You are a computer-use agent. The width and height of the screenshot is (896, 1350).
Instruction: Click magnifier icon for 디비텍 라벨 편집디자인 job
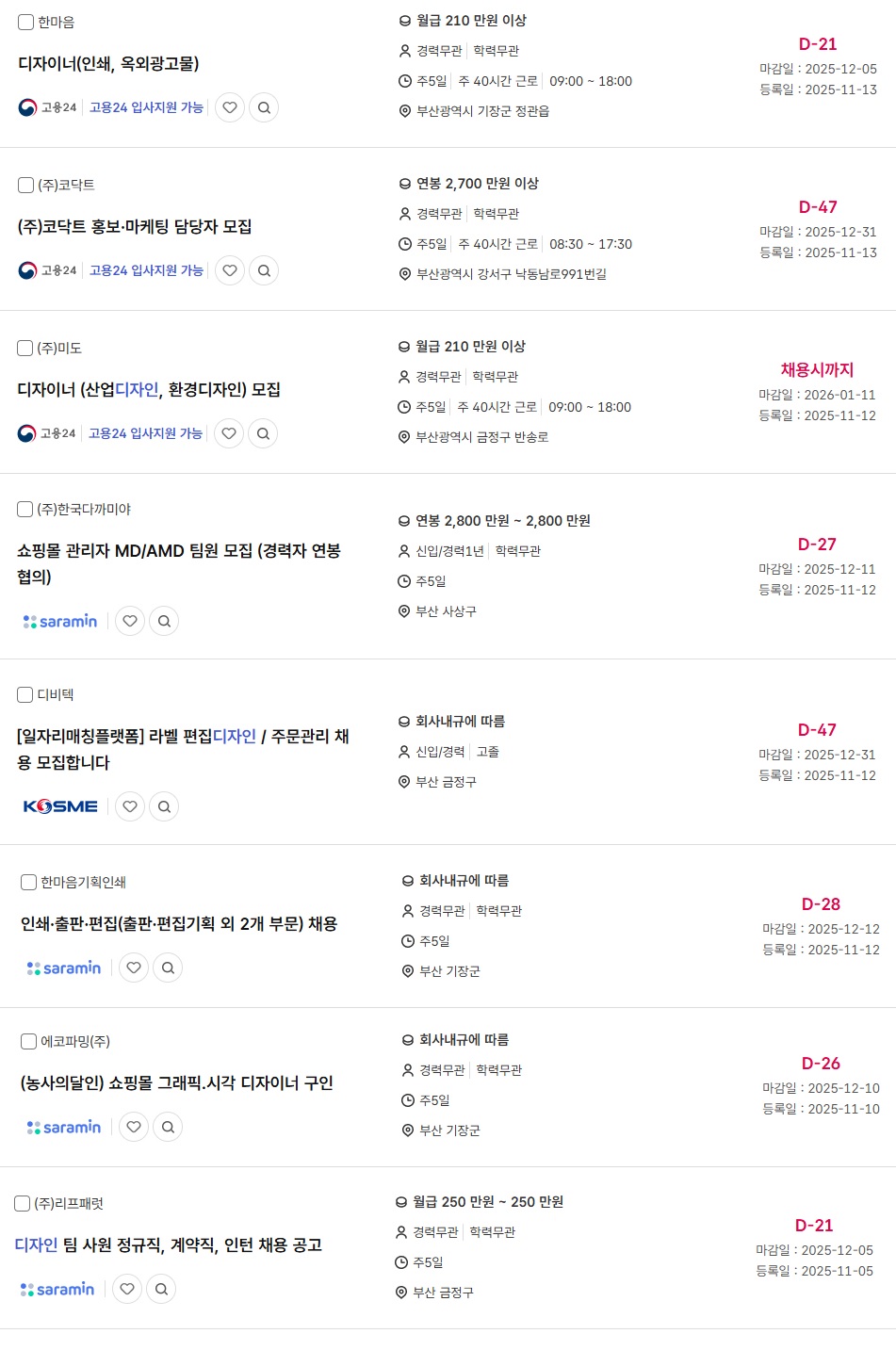pyautogui.click(x=164, y=806)
